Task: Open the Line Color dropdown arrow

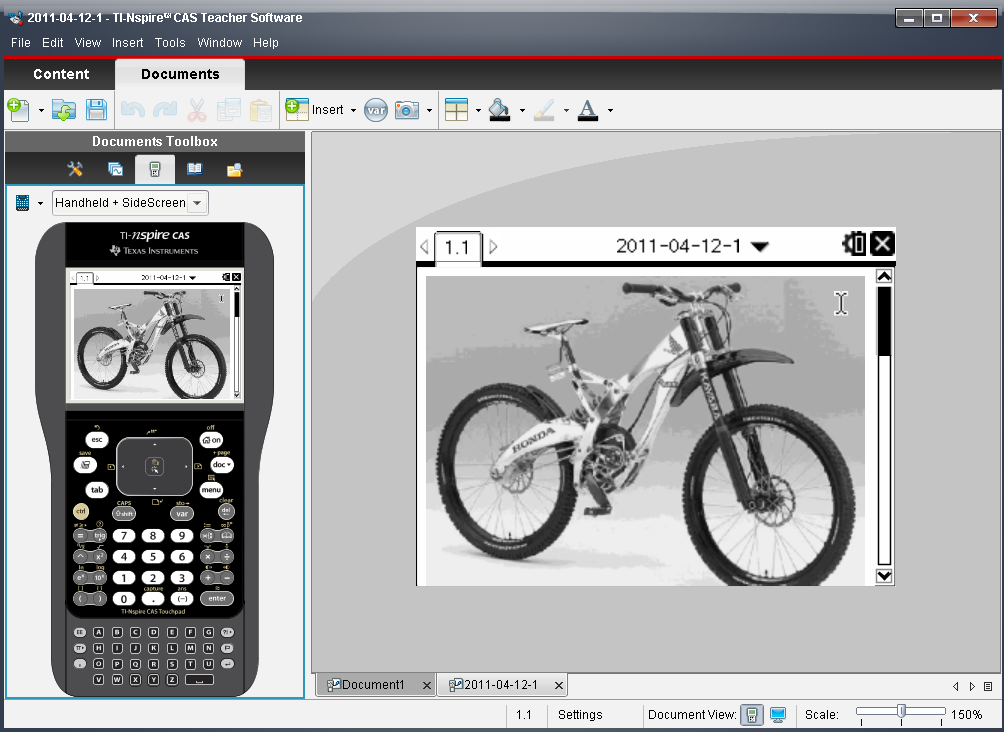Action: click(x=566, y=110)
